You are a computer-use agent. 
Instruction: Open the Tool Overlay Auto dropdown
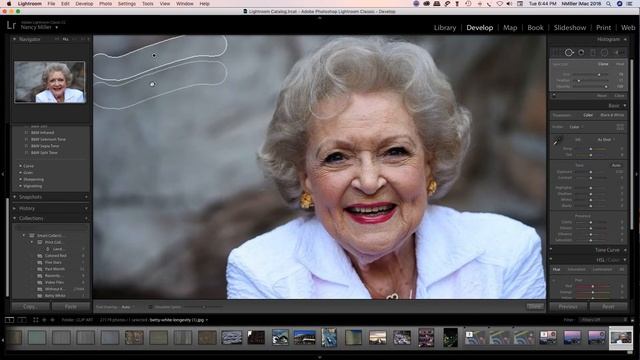[x=128, y=307]
